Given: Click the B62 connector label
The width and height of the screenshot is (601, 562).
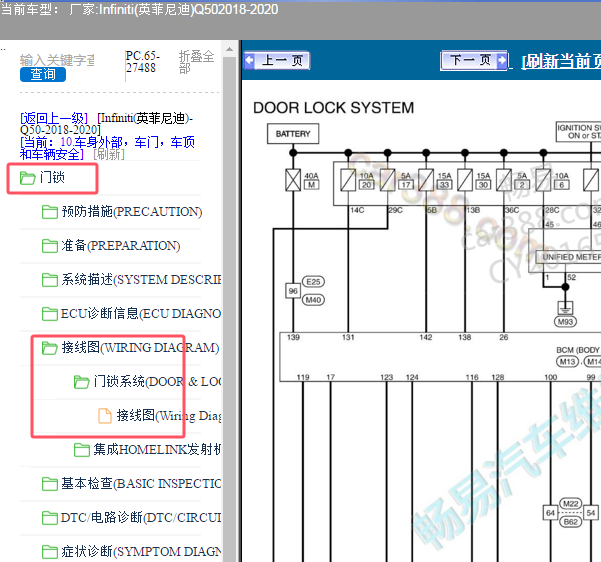Looking at the screenshot, I should 571,522.
